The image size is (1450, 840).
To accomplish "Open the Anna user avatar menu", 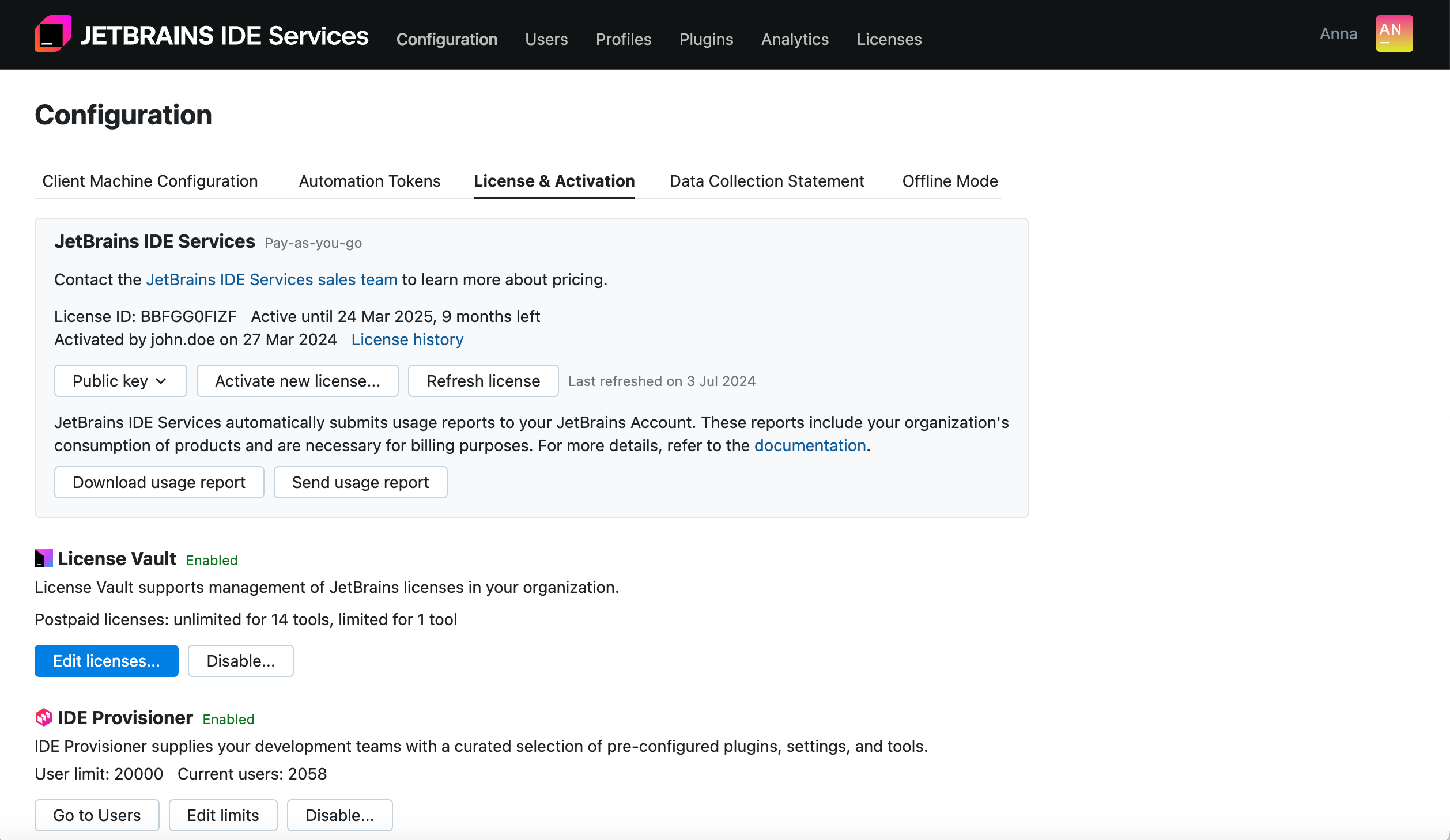I will coord(1394,33).
